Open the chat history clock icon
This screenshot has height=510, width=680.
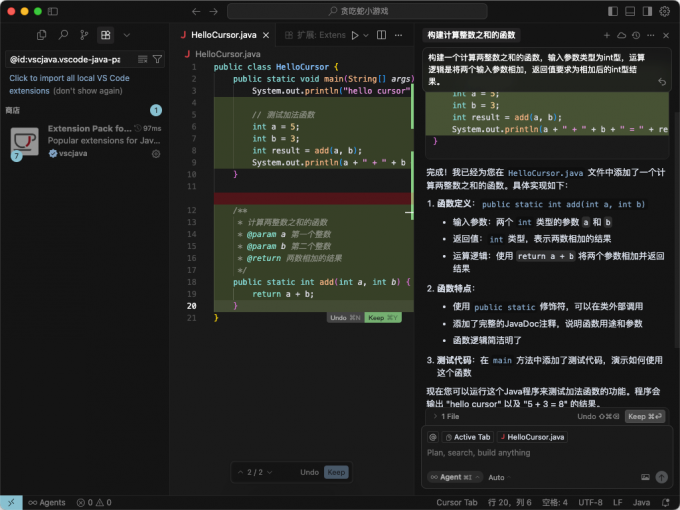636,35
